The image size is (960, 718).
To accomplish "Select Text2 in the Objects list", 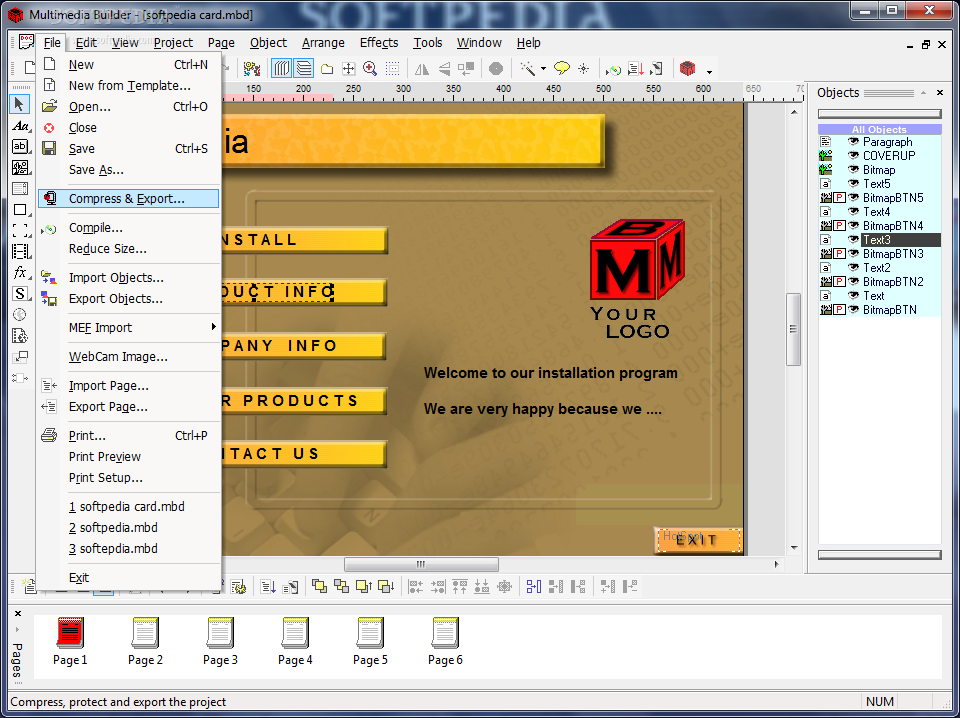I will pyautogui.click(x=877, y=267).
